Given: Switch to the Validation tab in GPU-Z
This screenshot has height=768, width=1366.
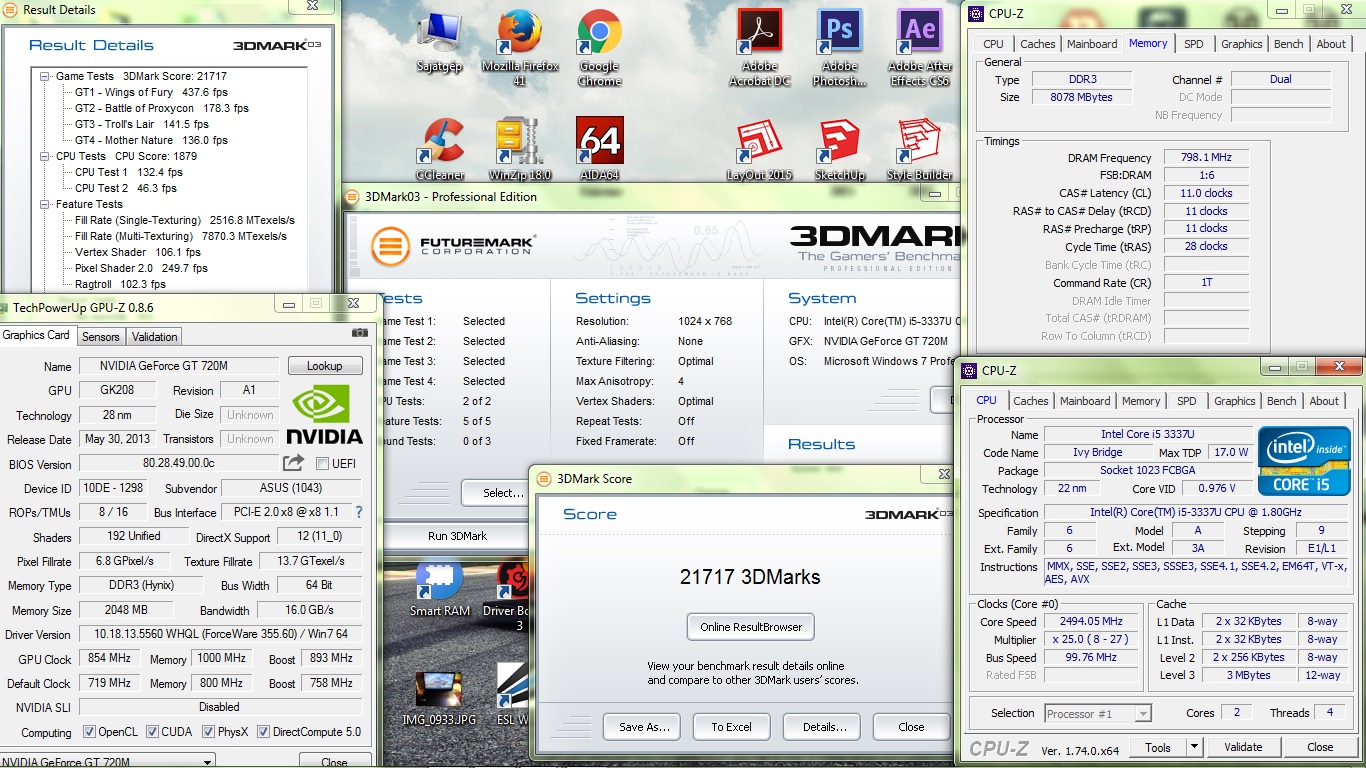Looking at the screenshot, I should point(154,337).
